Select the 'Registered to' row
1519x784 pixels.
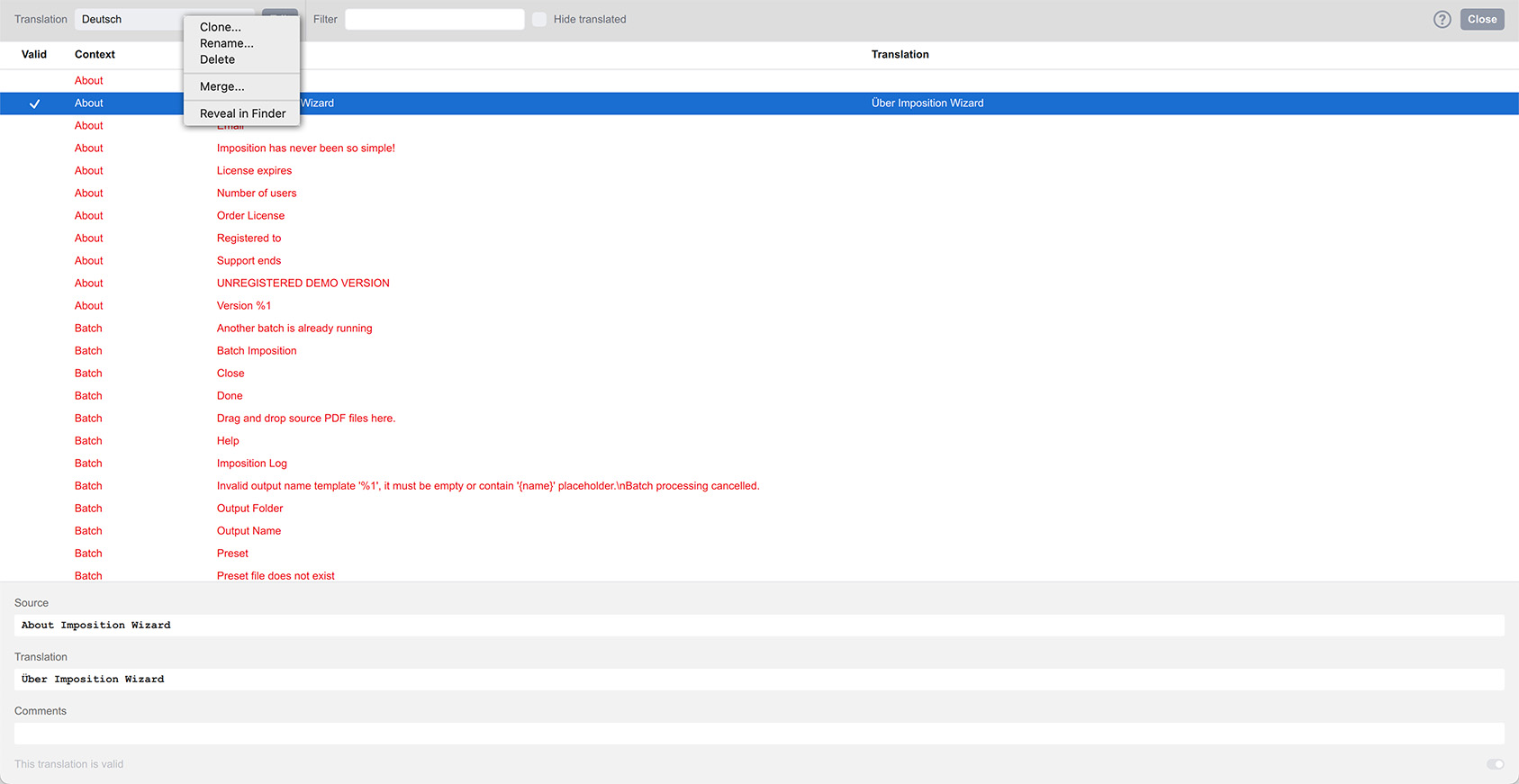tap(759, 239)
